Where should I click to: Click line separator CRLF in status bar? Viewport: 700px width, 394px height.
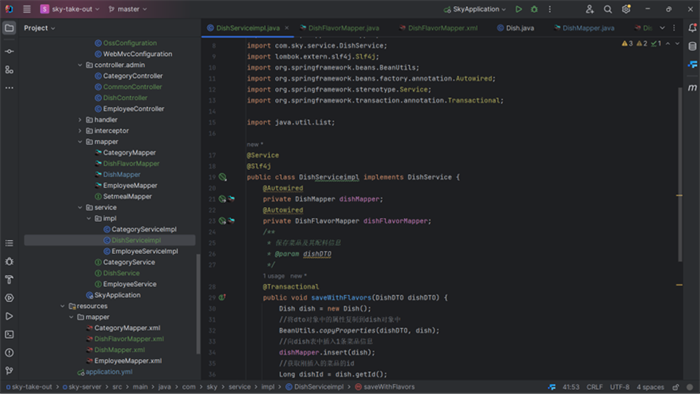595,387
